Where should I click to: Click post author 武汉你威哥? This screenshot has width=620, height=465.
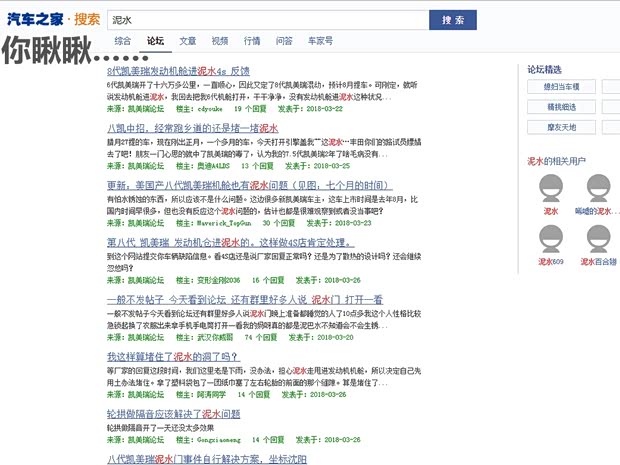coord(215,337)
